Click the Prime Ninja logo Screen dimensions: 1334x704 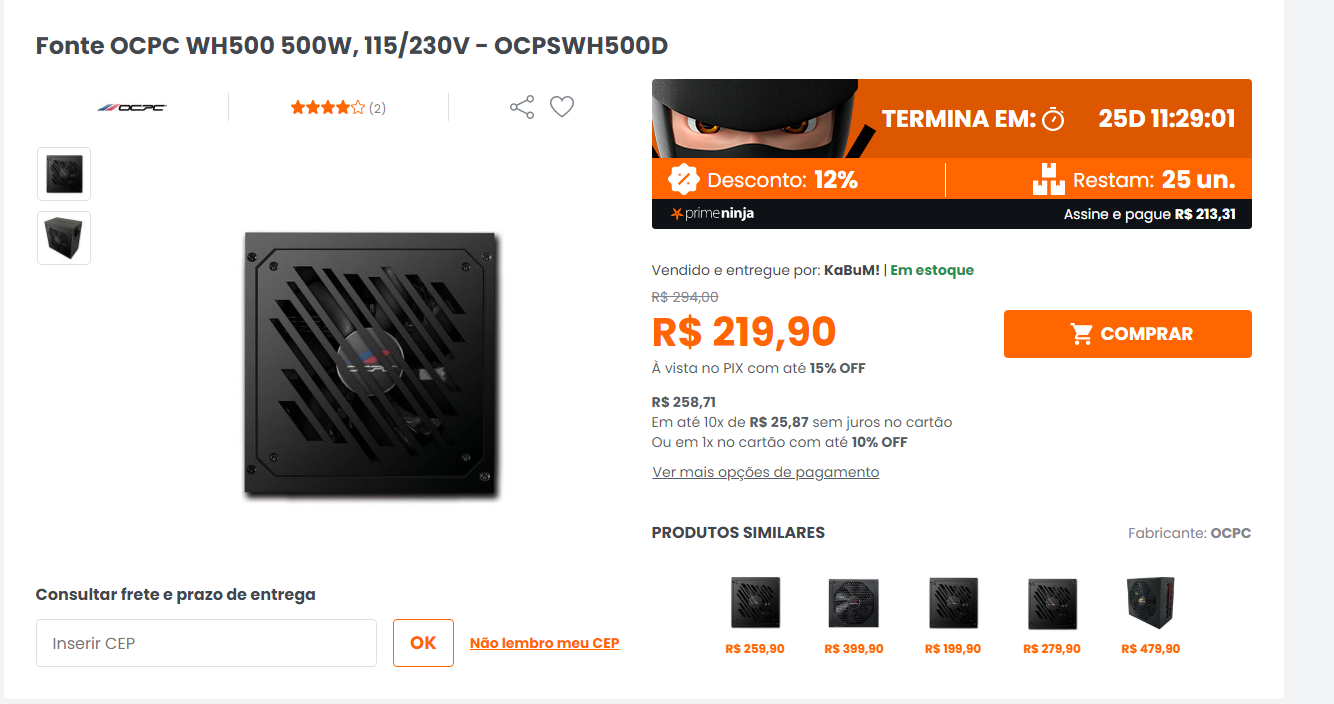(x=712, y=213)
